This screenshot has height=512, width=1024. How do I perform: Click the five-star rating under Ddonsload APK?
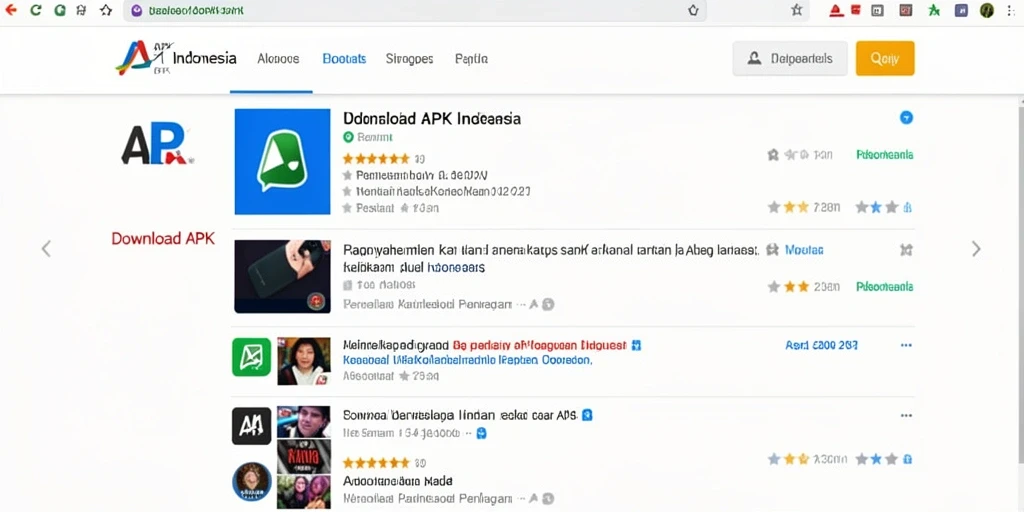(x=376, y=158)
